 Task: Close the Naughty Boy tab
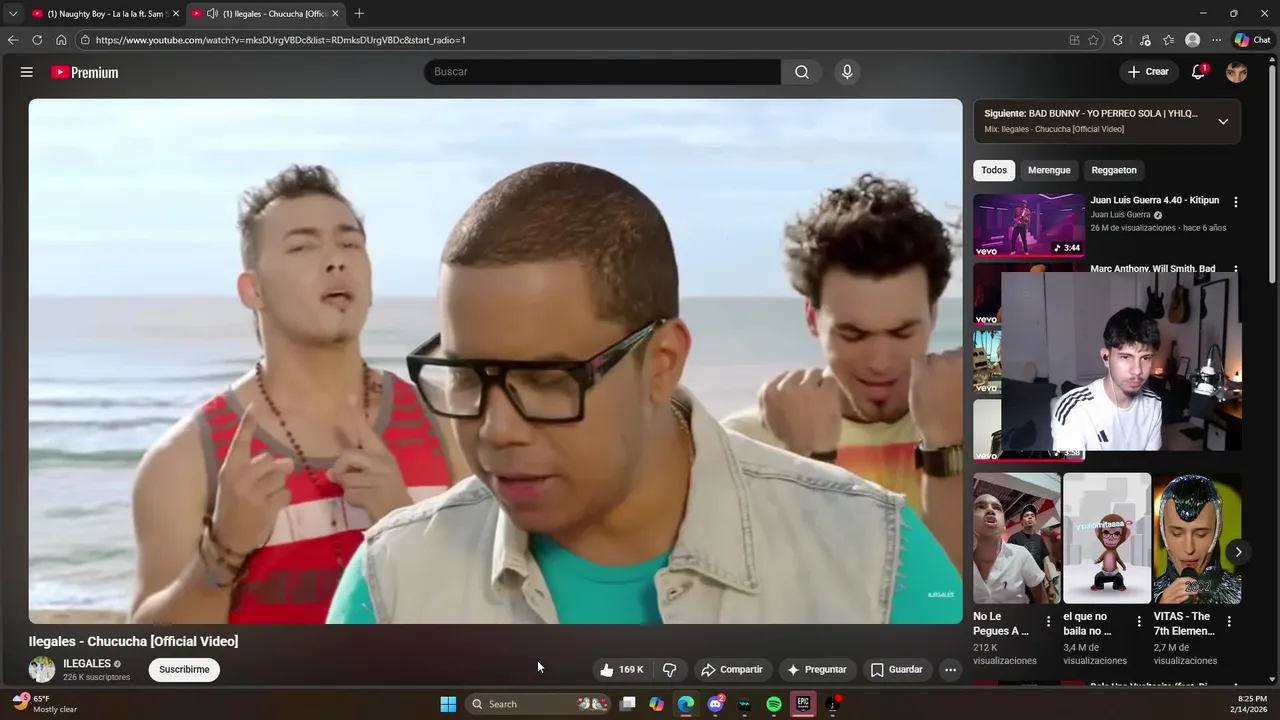pyautogui.click(x=176, y=13)
